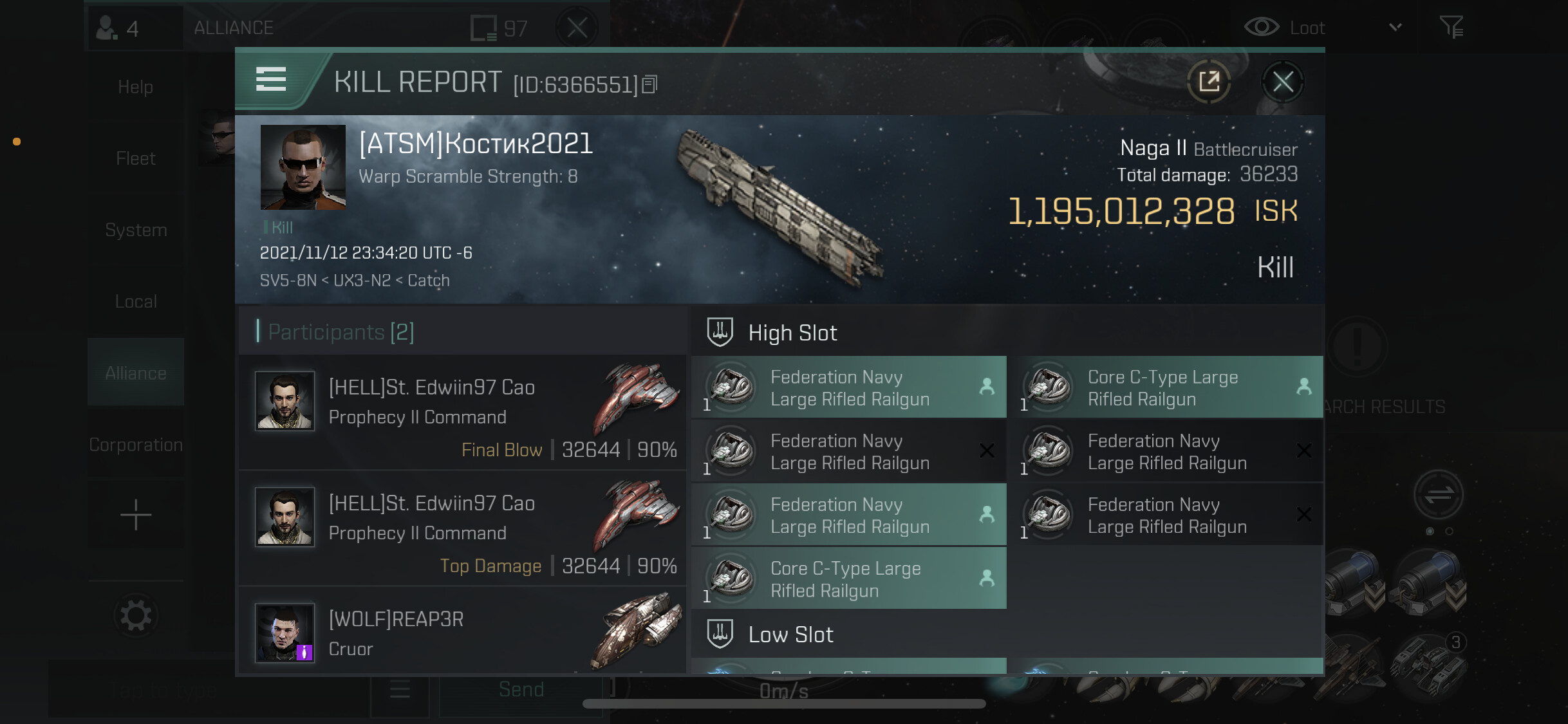The width and height of the screenshot is (1568, 724).
Task: Add a new chat channel
Action: click(x=136, y=515)
